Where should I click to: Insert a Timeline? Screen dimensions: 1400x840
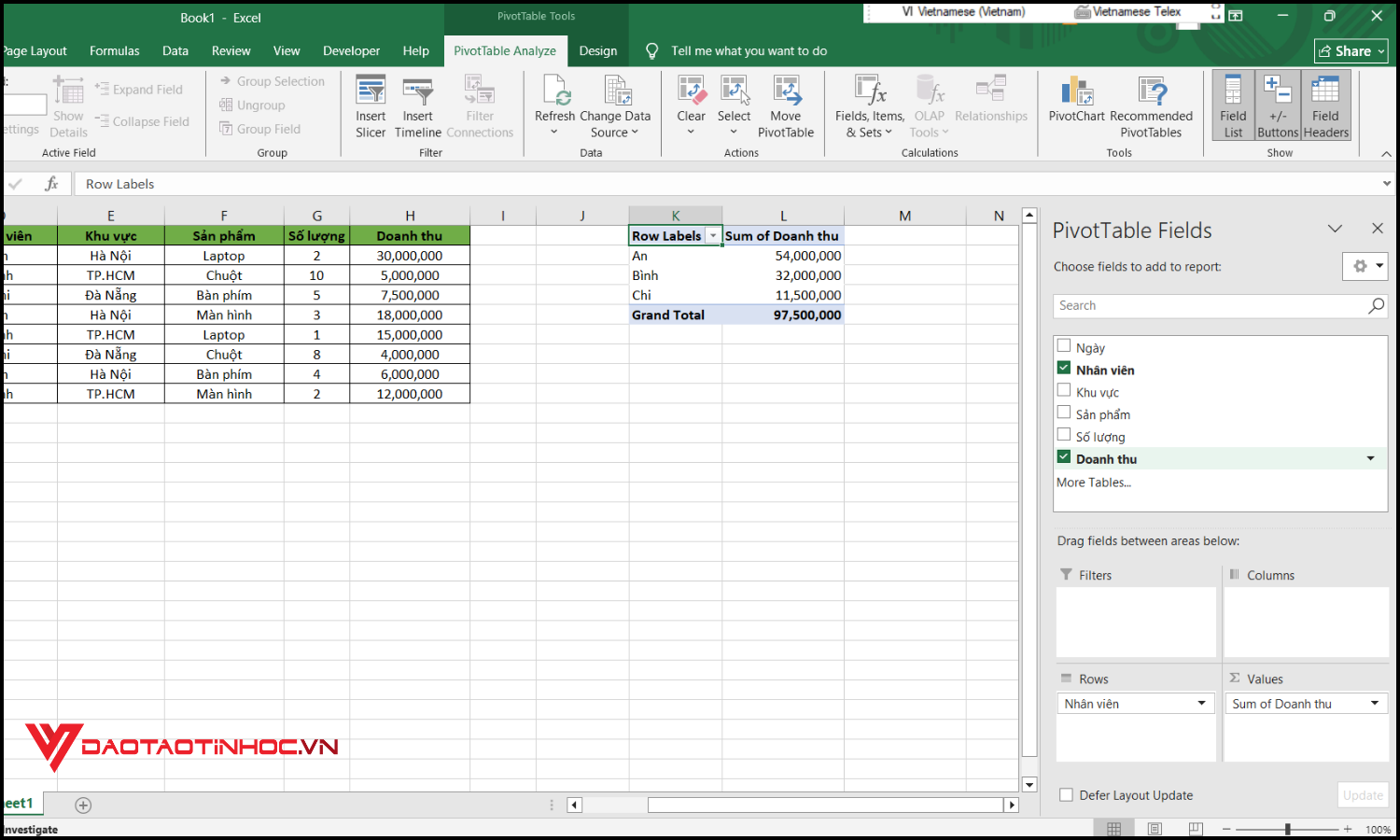pos(417,105)
